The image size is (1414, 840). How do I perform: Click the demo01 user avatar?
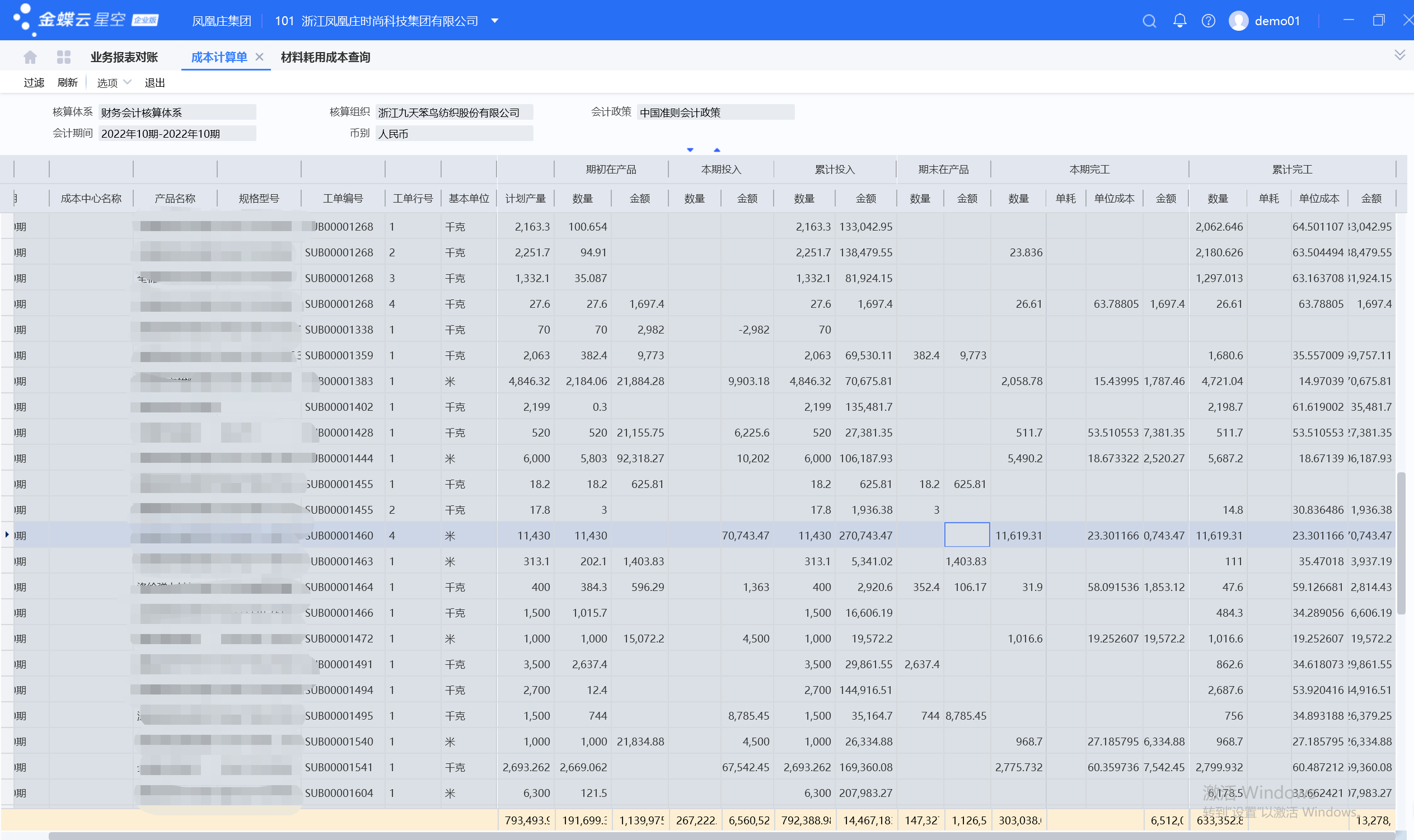1238,21
